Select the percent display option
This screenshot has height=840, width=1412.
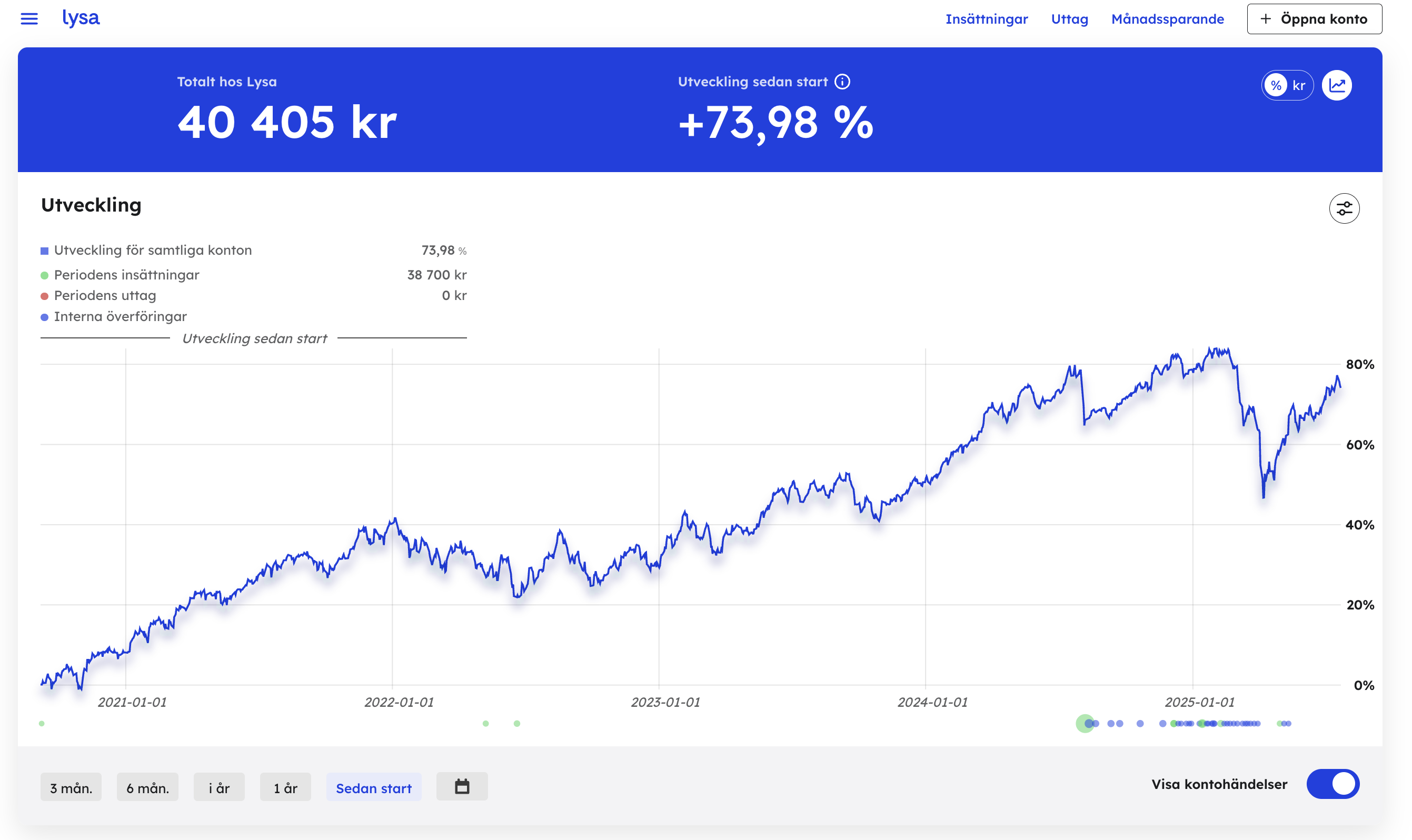1276,85
